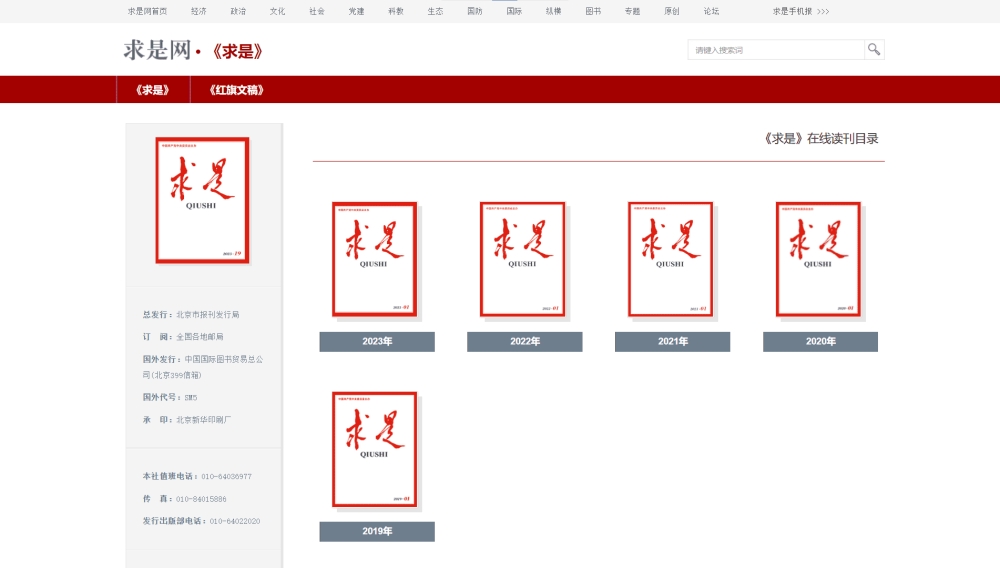Open the 求是网首页 top link
The width and height of the screenshot is (1000, 568).
click(x=147, y=11)
